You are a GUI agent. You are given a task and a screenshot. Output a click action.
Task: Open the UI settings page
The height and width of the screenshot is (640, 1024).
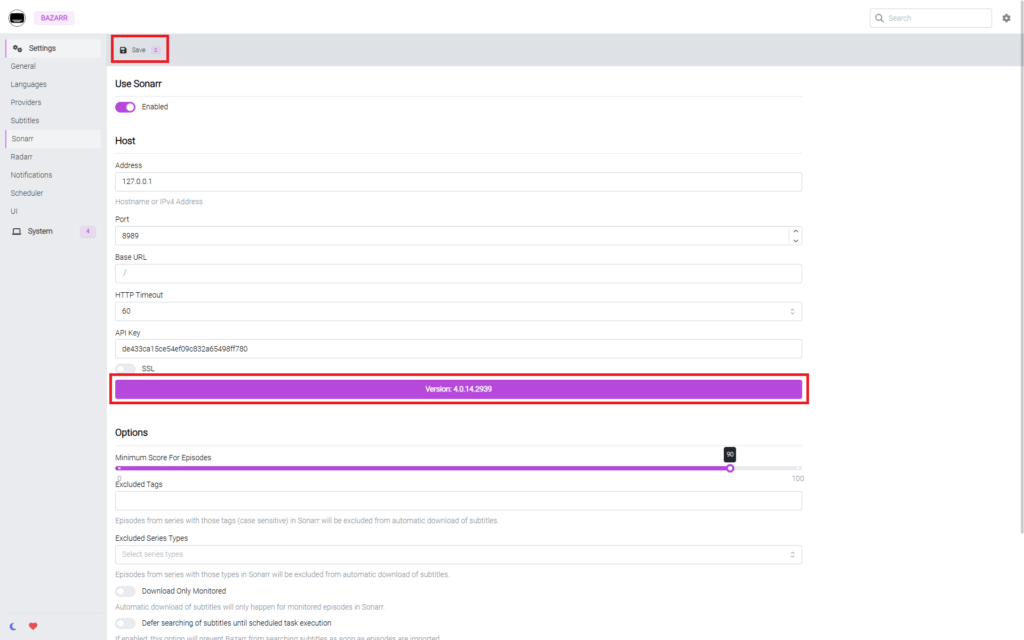54,212
